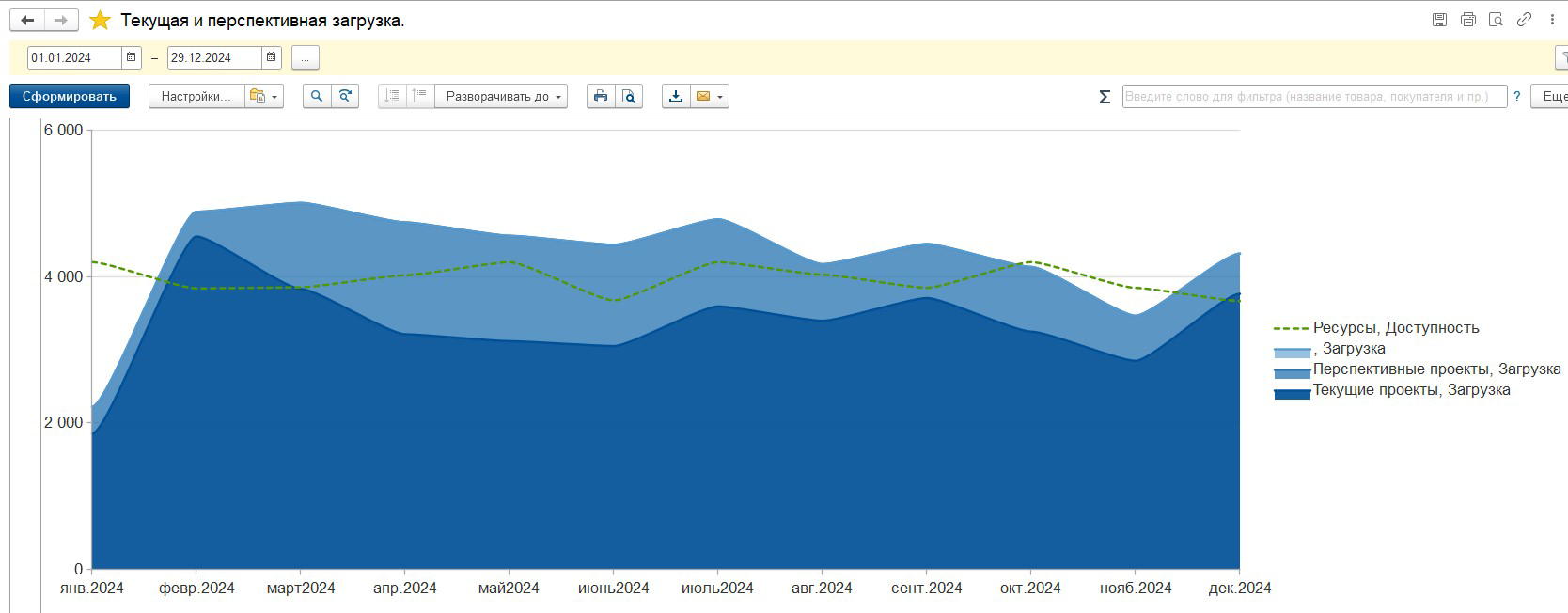Copy link using the chain icon

(1524, 20)
